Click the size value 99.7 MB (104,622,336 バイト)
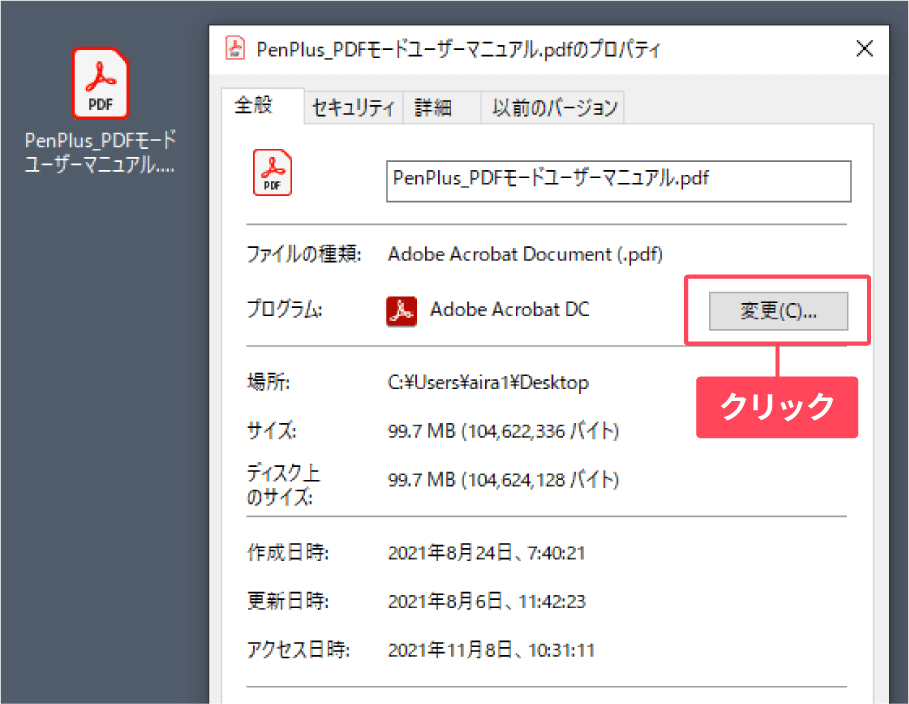This screenshot has width=909, height=704. tap(503, 431)
